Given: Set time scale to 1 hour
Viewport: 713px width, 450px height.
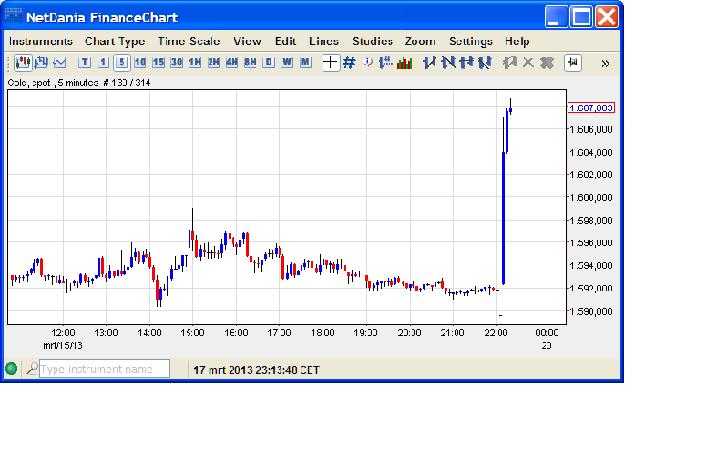Looking at the screenshot, I should pyautogui.click(x=195, y=63).
